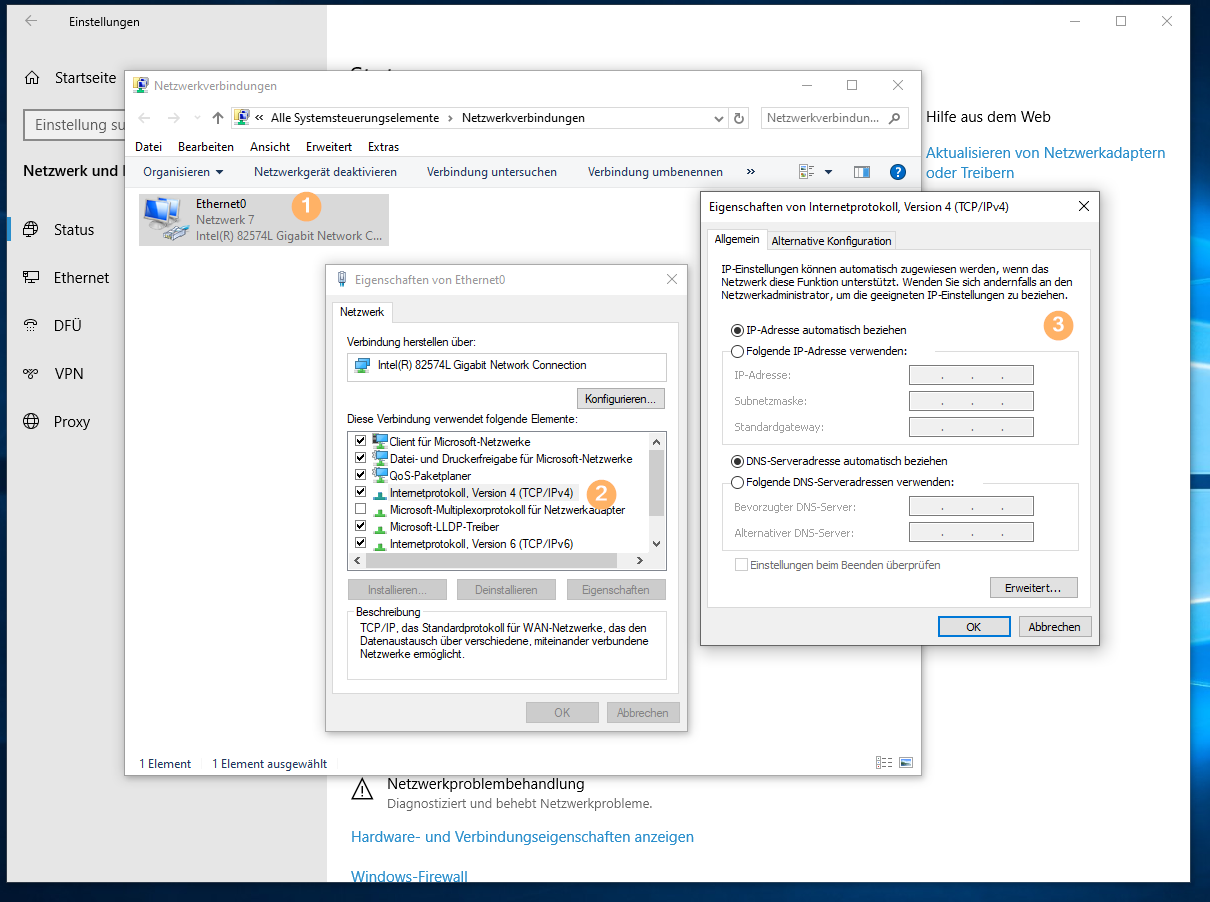Open the blue help question mark
This screenshot has height=902, width=1210.
pyautogui.click(x=898, y=172)
